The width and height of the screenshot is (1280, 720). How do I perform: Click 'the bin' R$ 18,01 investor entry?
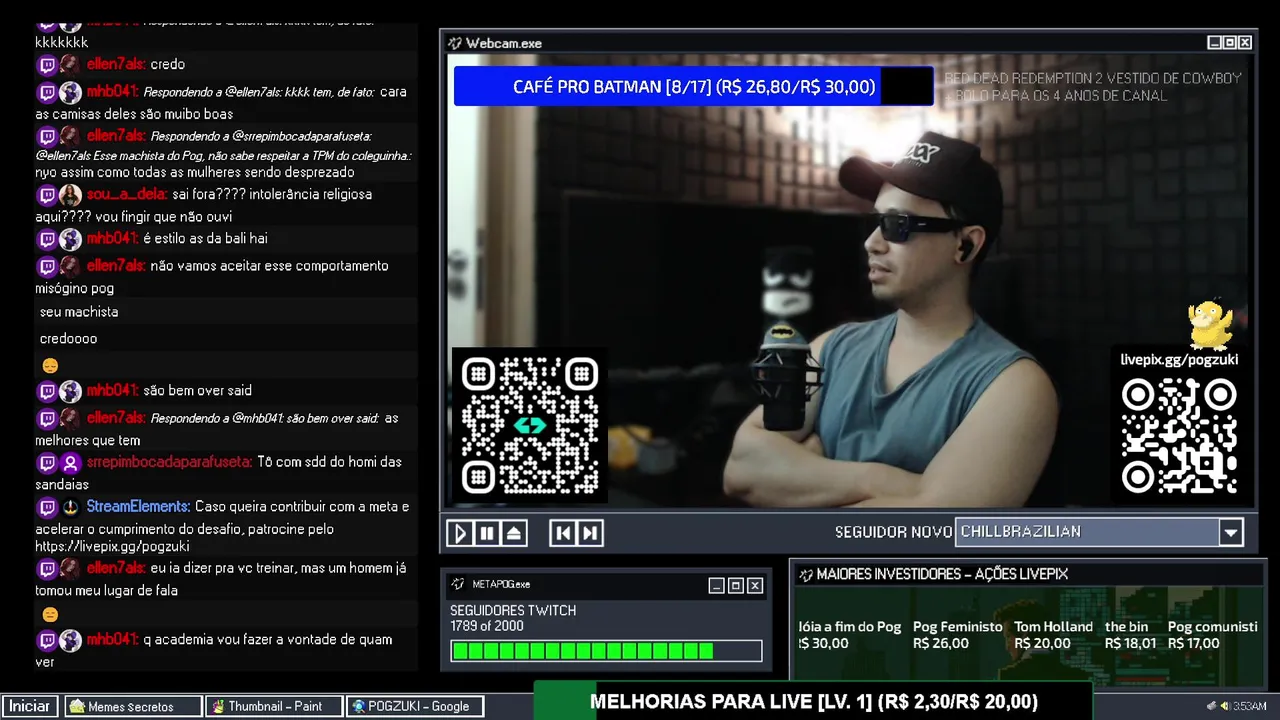click(1130, 635)
